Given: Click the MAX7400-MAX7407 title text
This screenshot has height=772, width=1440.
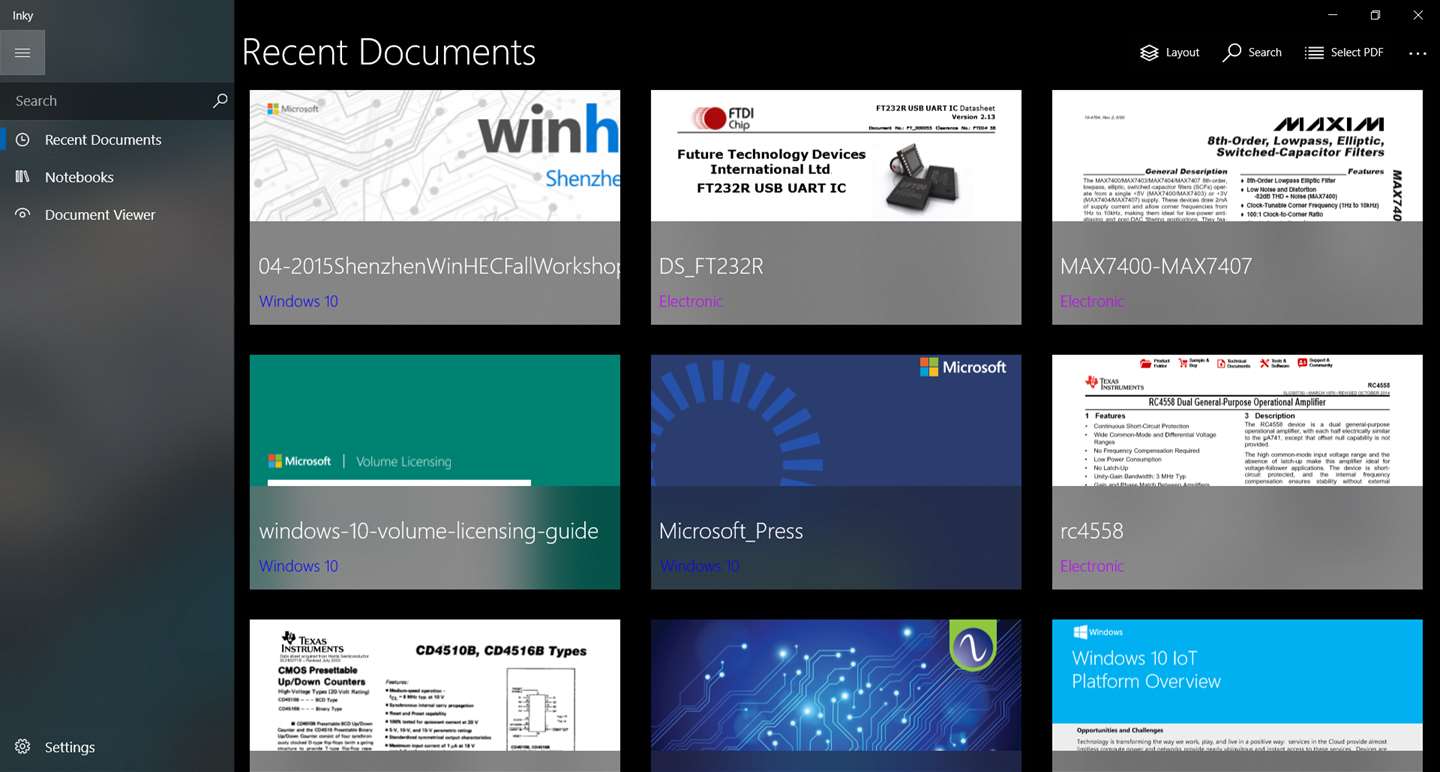Looking at the screenshot, I should click(1156, 266).
